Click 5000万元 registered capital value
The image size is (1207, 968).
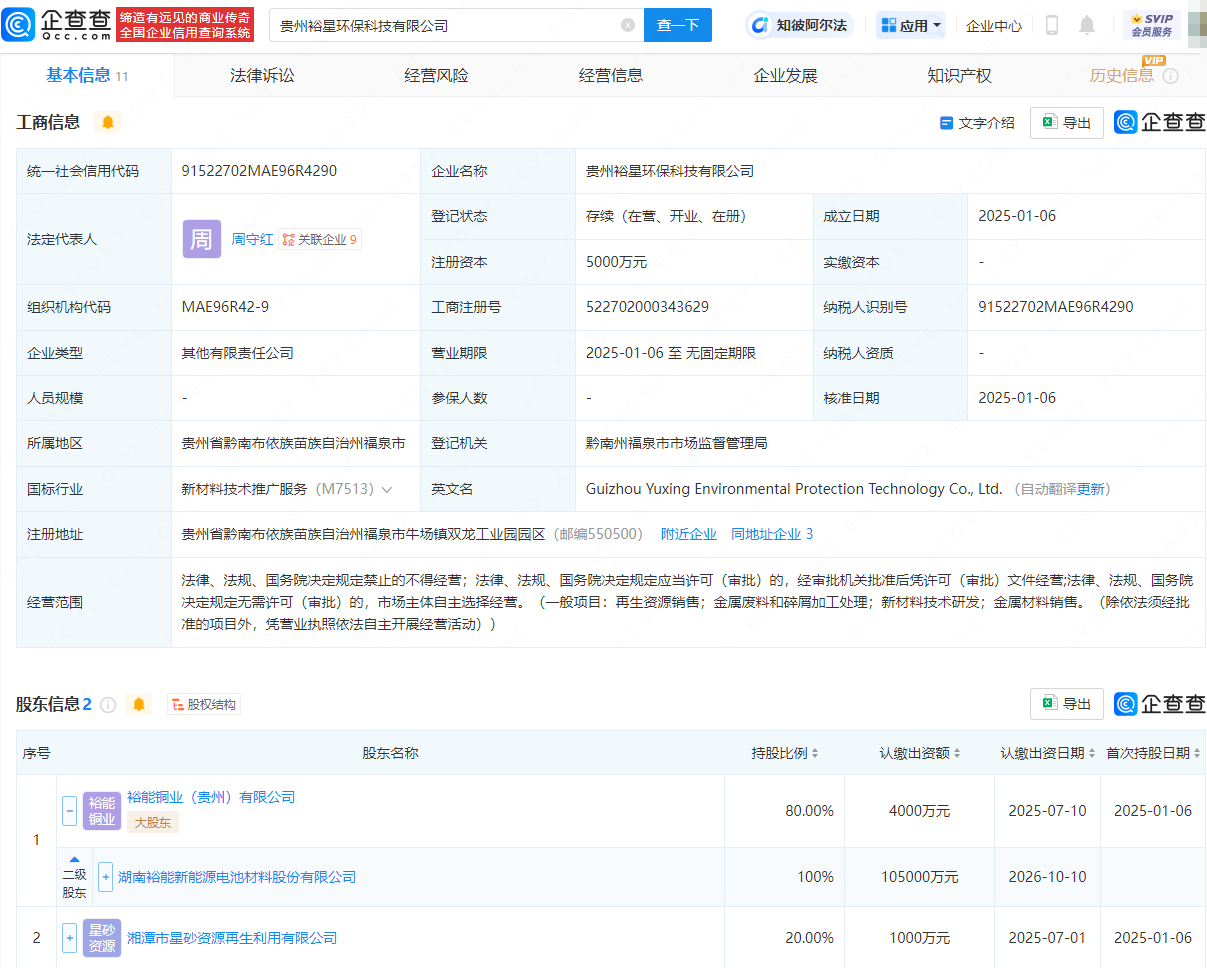[616, 262]
